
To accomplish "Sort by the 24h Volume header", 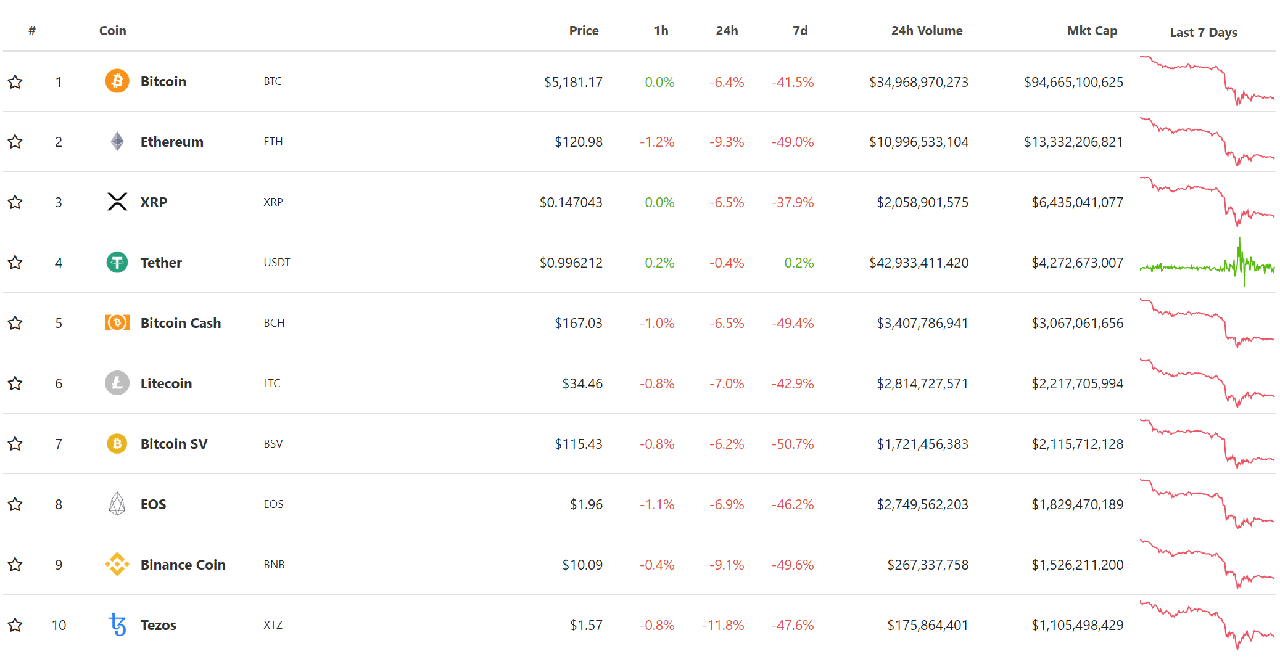I will 927,31.
